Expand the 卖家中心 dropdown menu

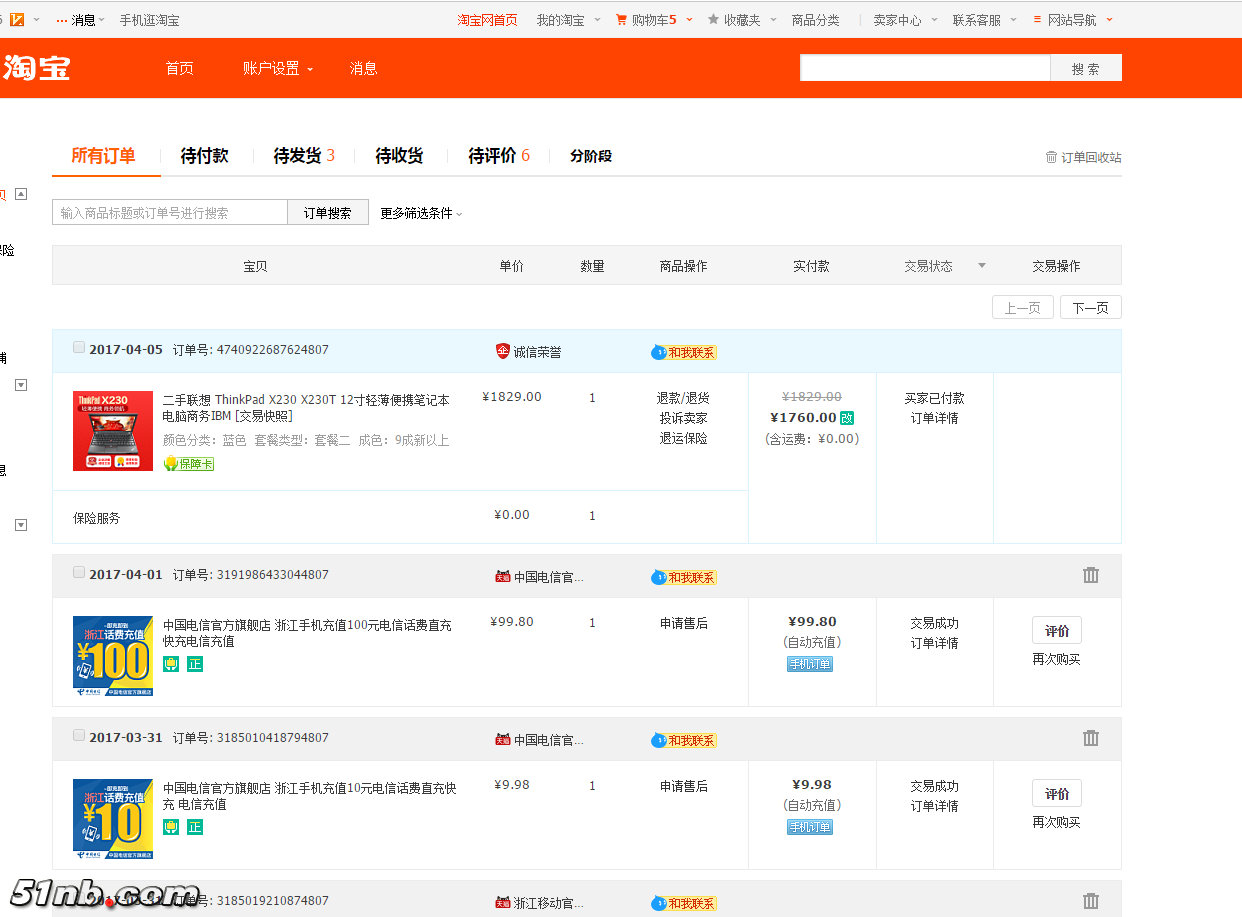click(x=905, y=20)
